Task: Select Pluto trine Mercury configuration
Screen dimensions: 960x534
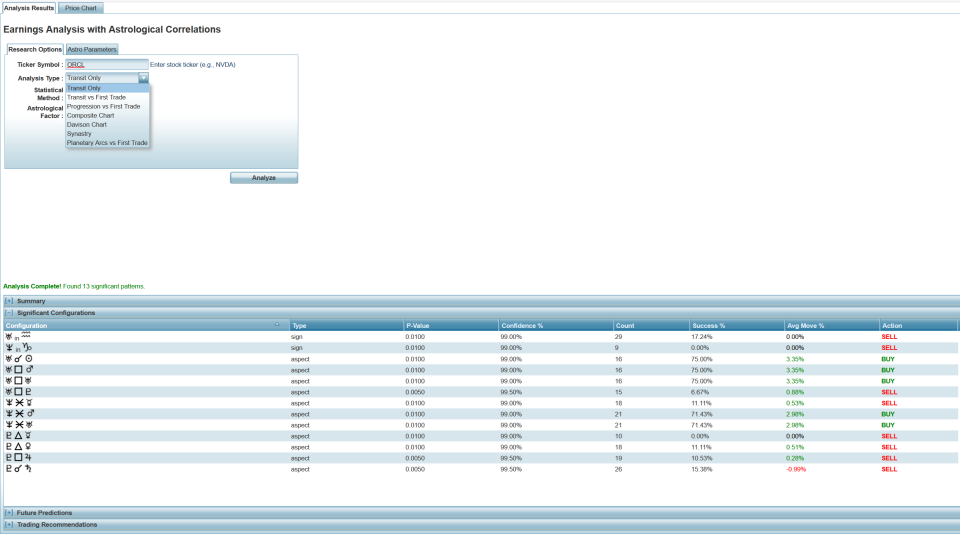Action: click(480, 436)
